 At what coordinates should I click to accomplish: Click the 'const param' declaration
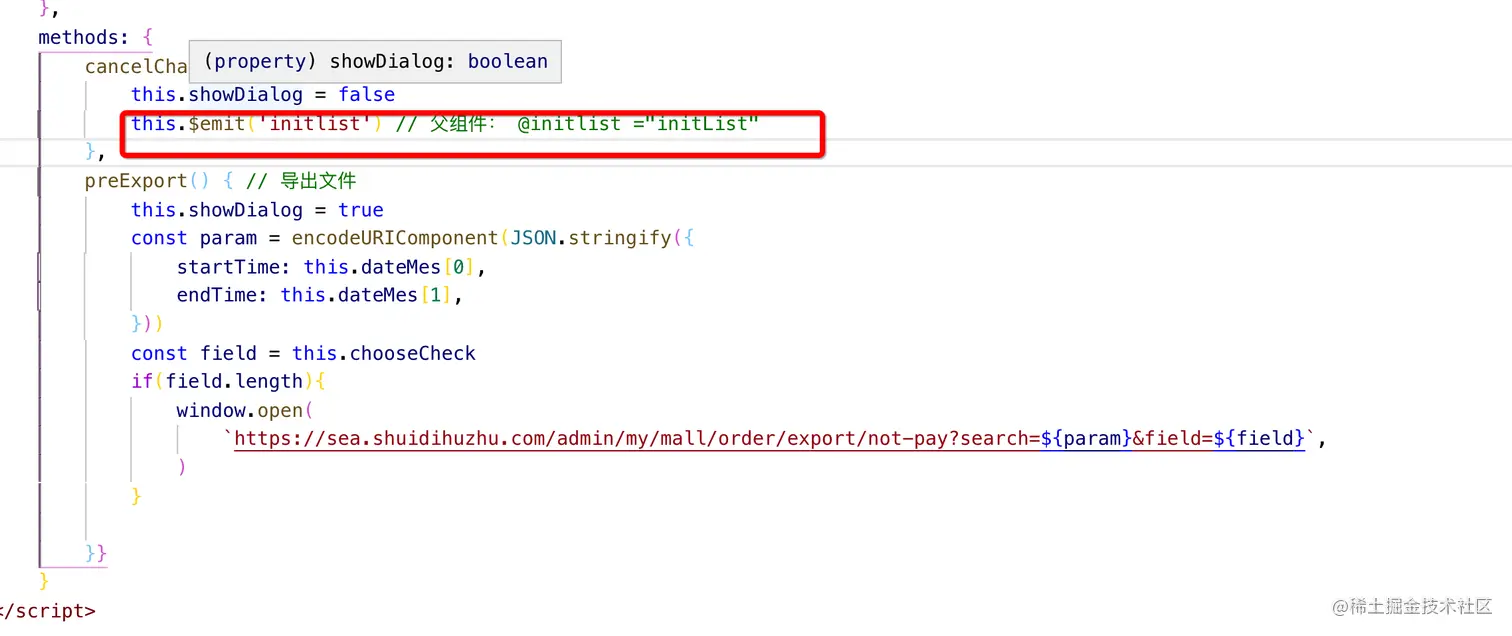(x=194, y=238)
